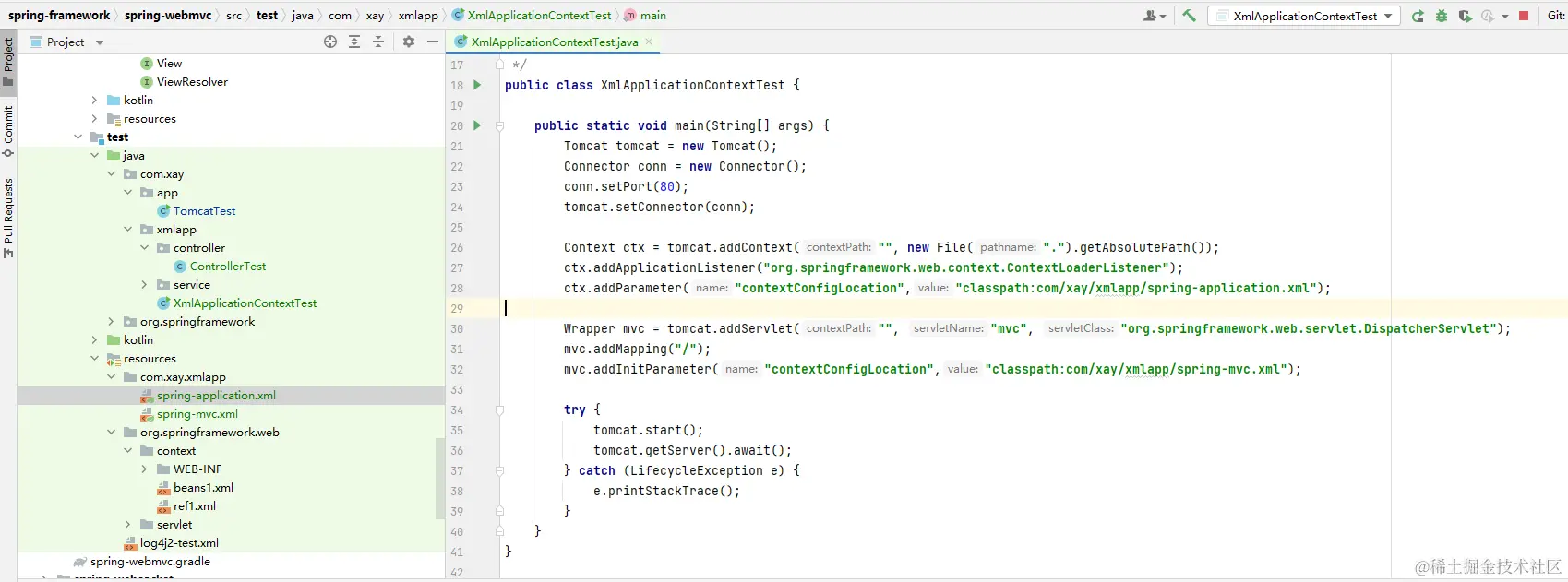Click on conn.setPort(80) code line
The height and width of the screenshot is (582, 1568).
626,186
